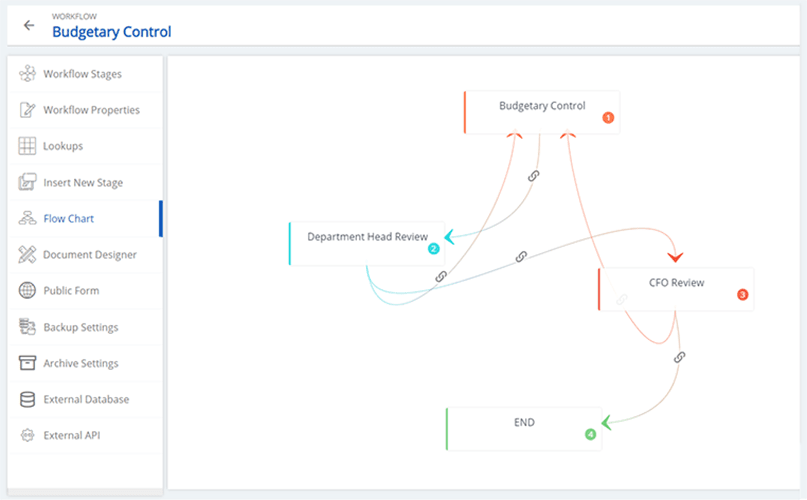This screenshot has height=500, width=807.
Task: Click the Document Designer icon
Action: (x=28, y=255)
